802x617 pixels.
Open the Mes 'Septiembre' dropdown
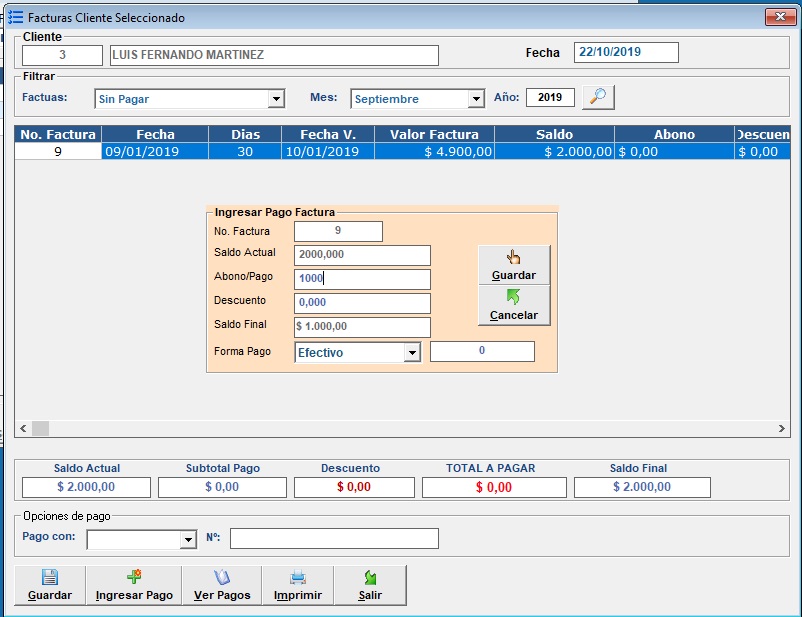pyautogui.click(x=476, y=99)
